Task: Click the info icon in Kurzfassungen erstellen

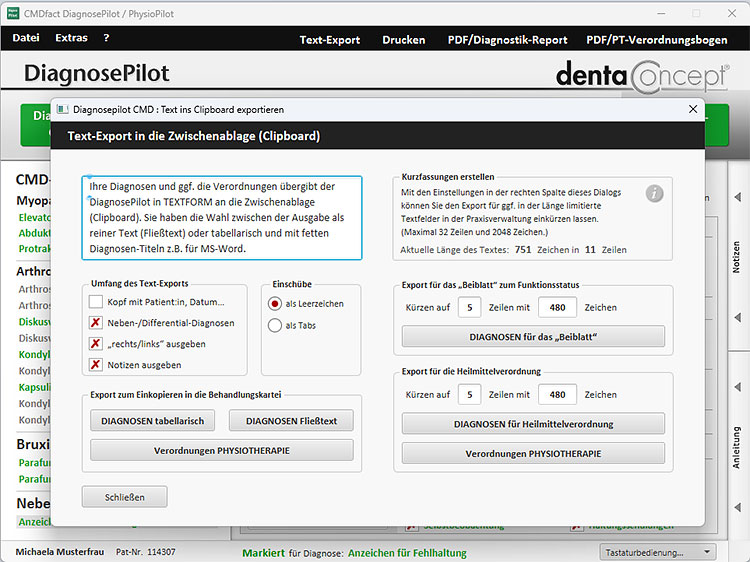Action: (x=654, y=194)
